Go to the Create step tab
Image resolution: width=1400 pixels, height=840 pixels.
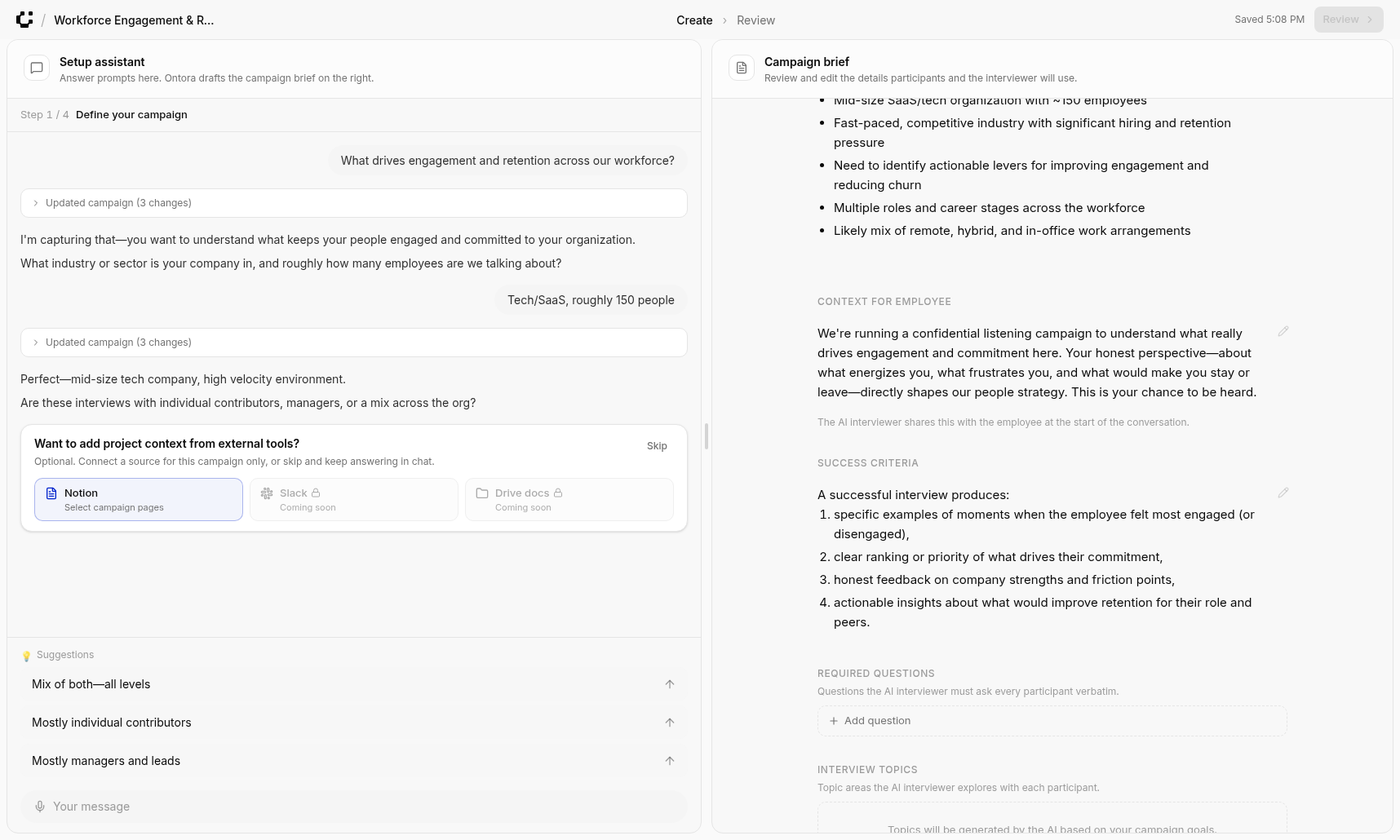694,20
